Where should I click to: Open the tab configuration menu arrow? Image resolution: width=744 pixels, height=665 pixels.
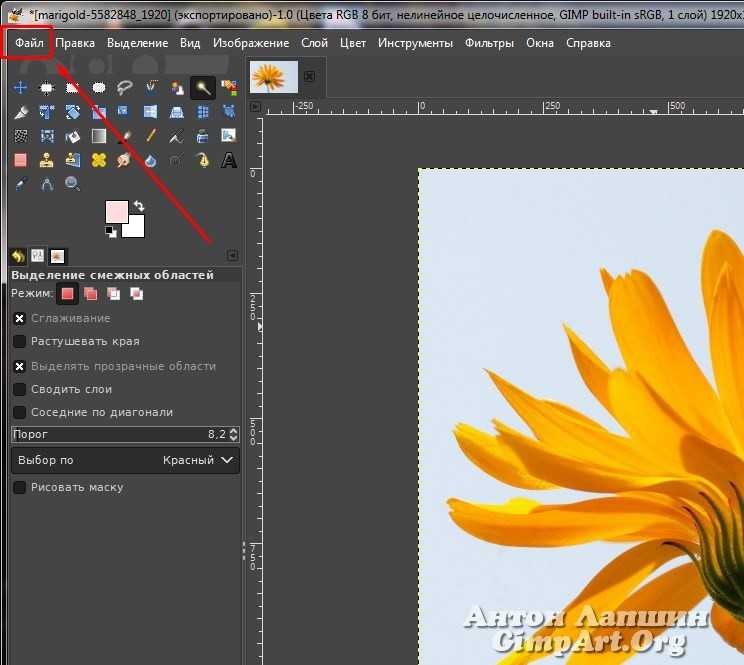[x=232, y=256]
